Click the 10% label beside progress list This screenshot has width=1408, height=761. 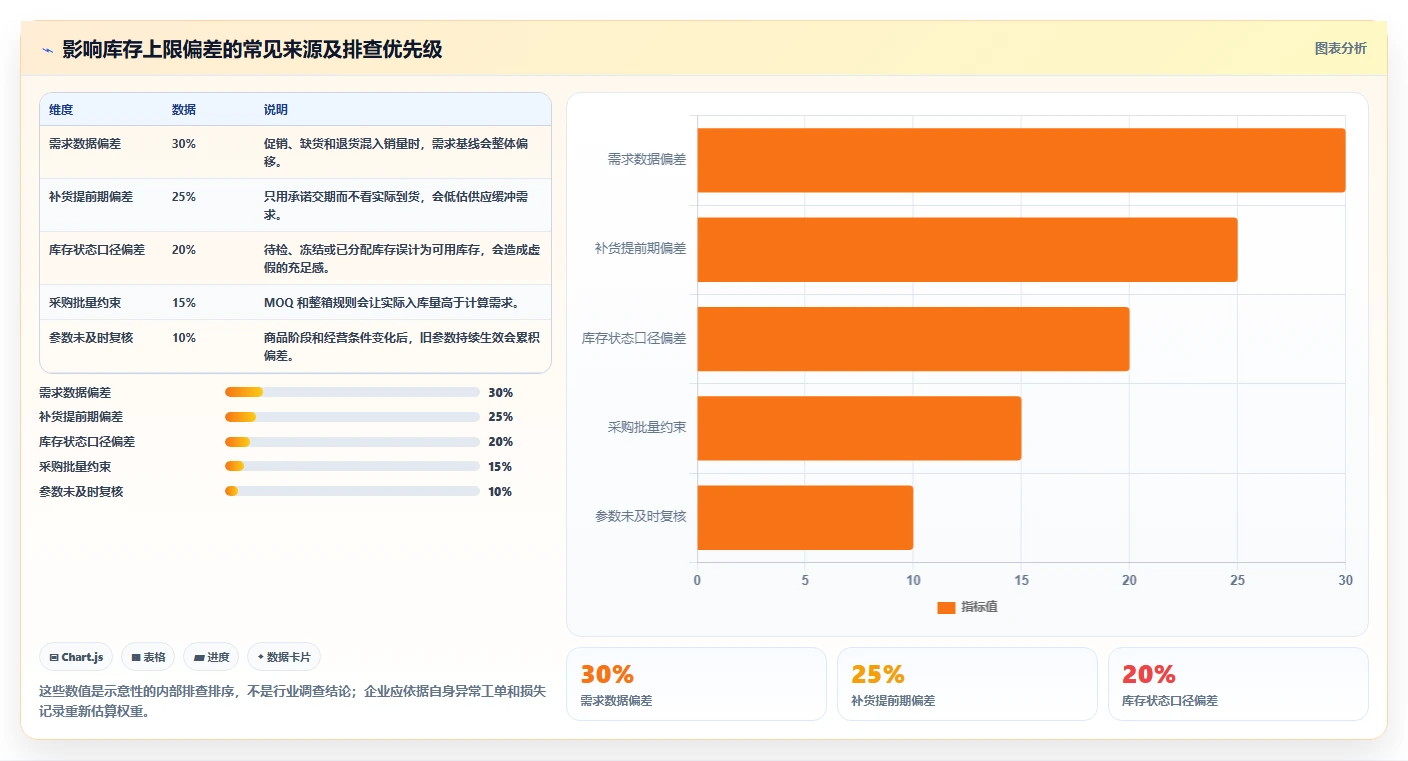point(500,491)
